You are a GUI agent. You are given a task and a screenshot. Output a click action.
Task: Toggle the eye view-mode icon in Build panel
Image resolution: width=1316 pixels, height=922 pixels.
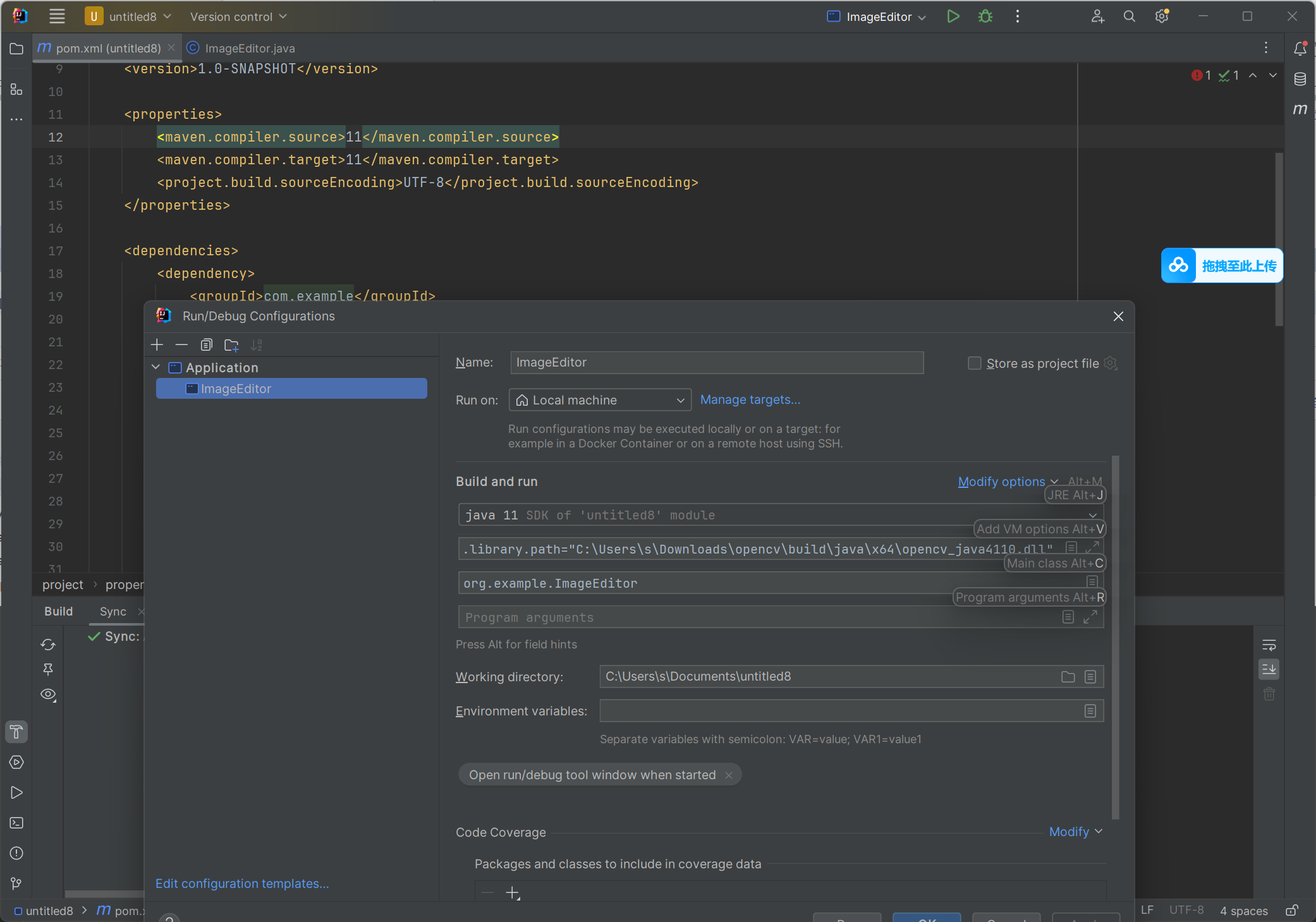(x=49, y=695)
